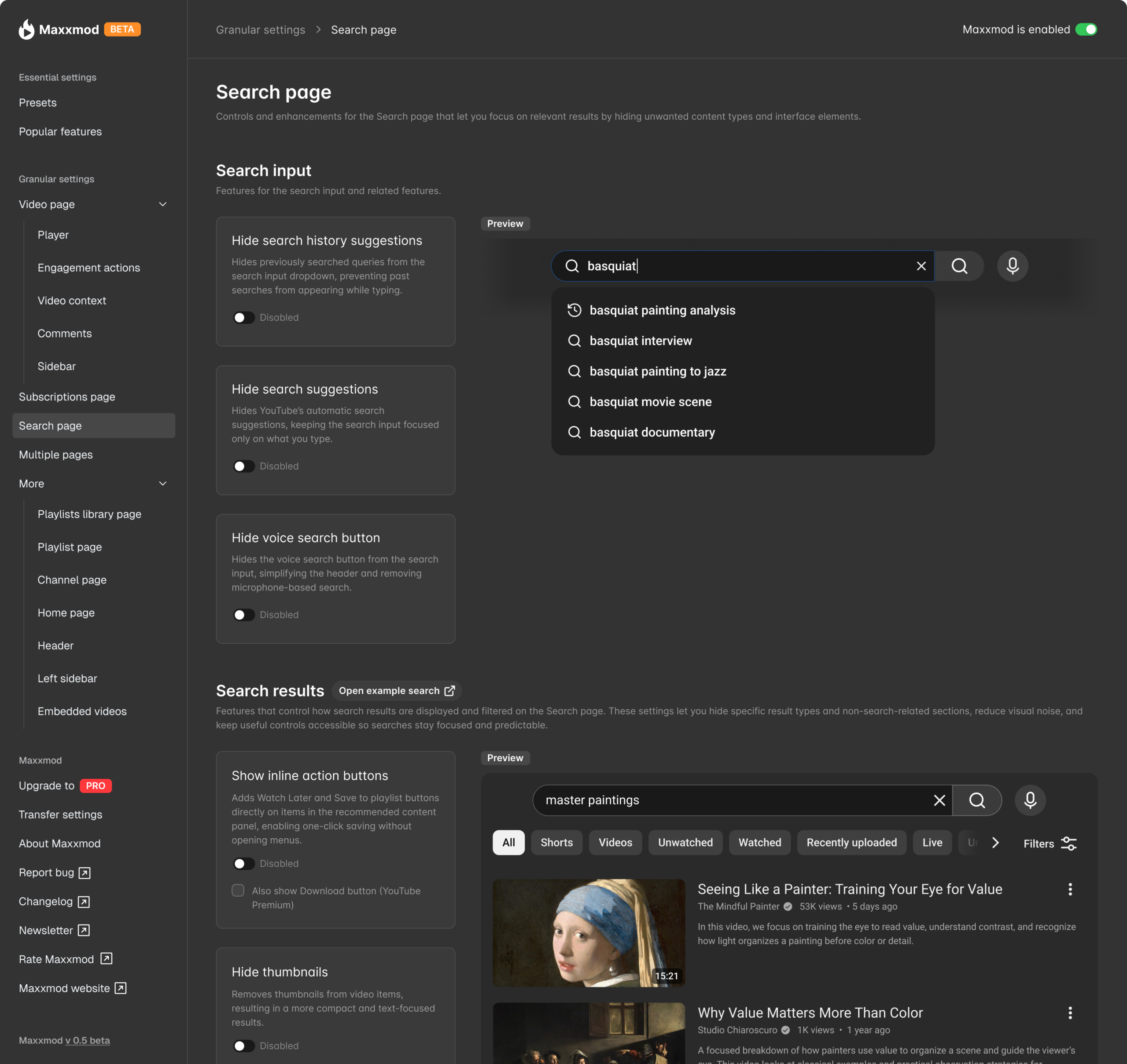Collapse the More section

(163, 483)
